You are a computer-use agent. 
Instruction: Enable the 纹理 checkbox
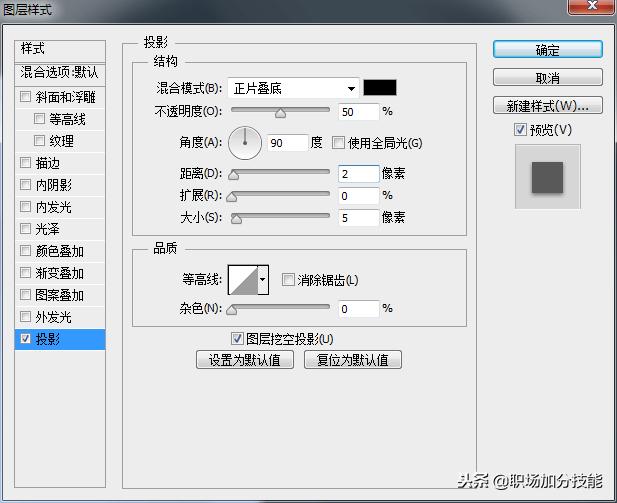(x=39, y=141)
